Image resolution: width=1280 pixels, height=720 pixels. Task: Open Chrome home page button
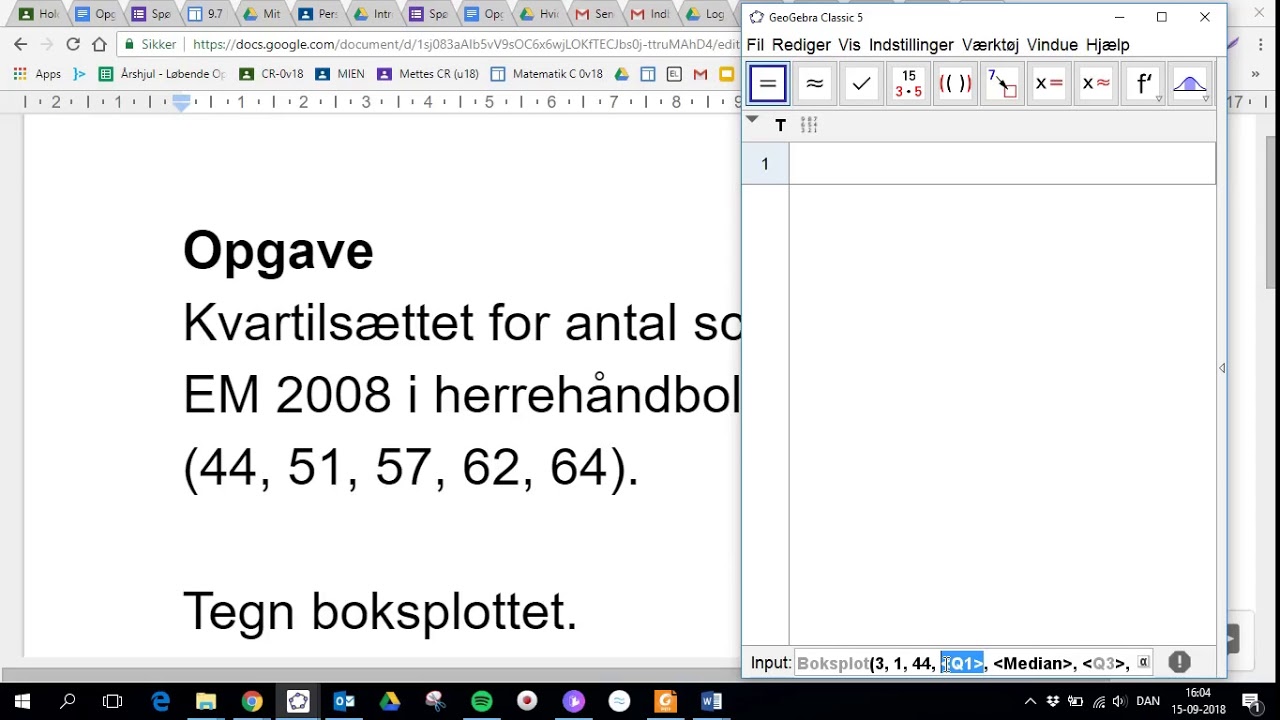[x=99, y=44]
